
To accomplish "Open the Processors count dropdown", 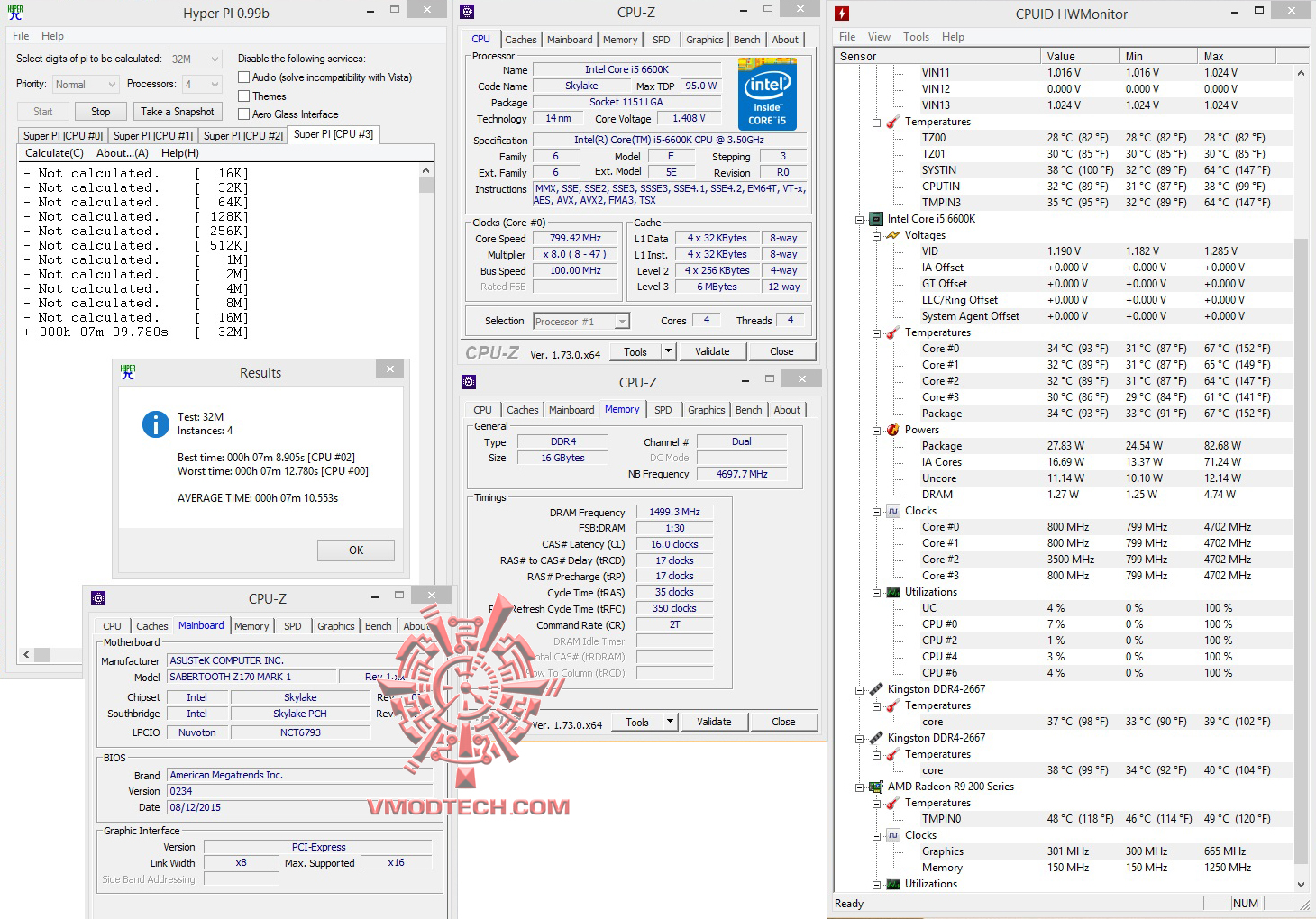I will 202,85.
